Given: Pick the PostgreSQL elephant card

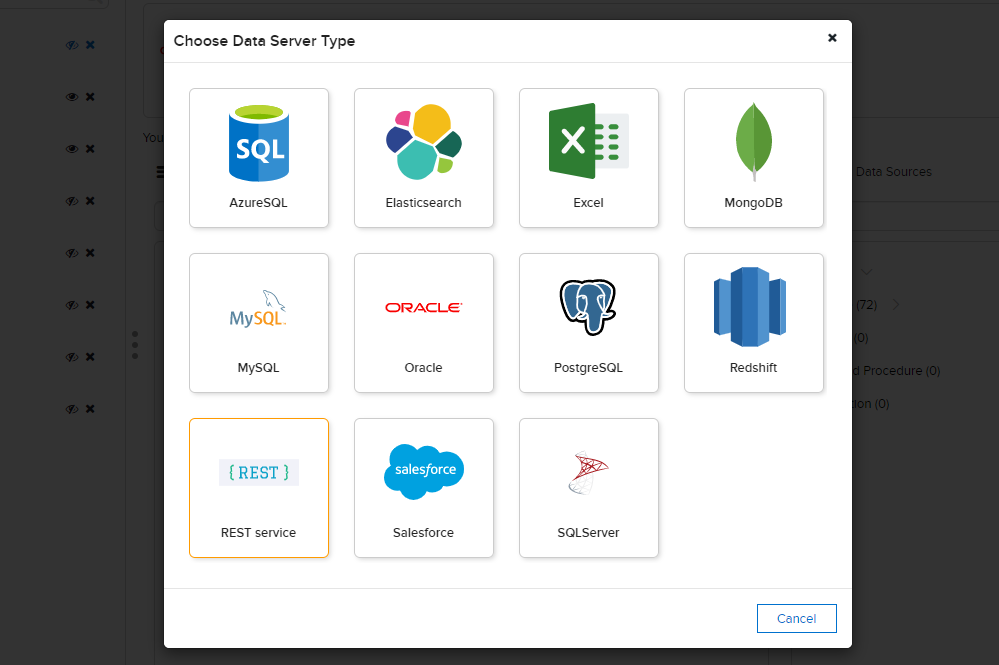Looking at the screenshot, I should (589, 323).
